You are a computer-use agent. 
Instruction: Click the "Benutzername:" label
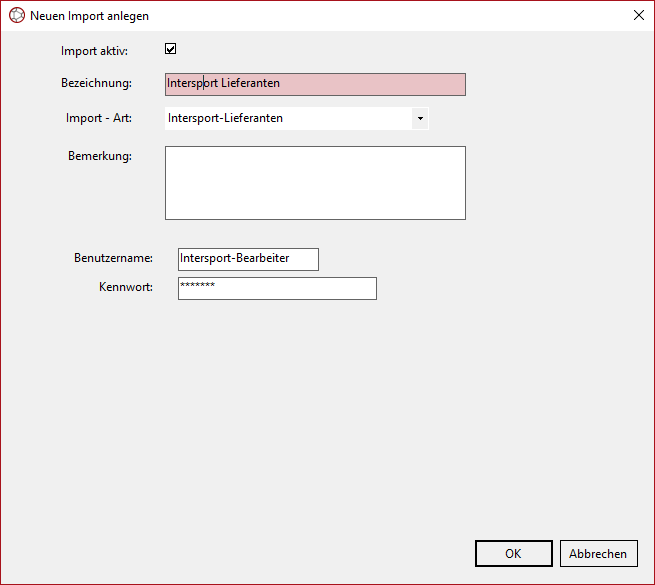pyautogui.click(x=113, y=258)
